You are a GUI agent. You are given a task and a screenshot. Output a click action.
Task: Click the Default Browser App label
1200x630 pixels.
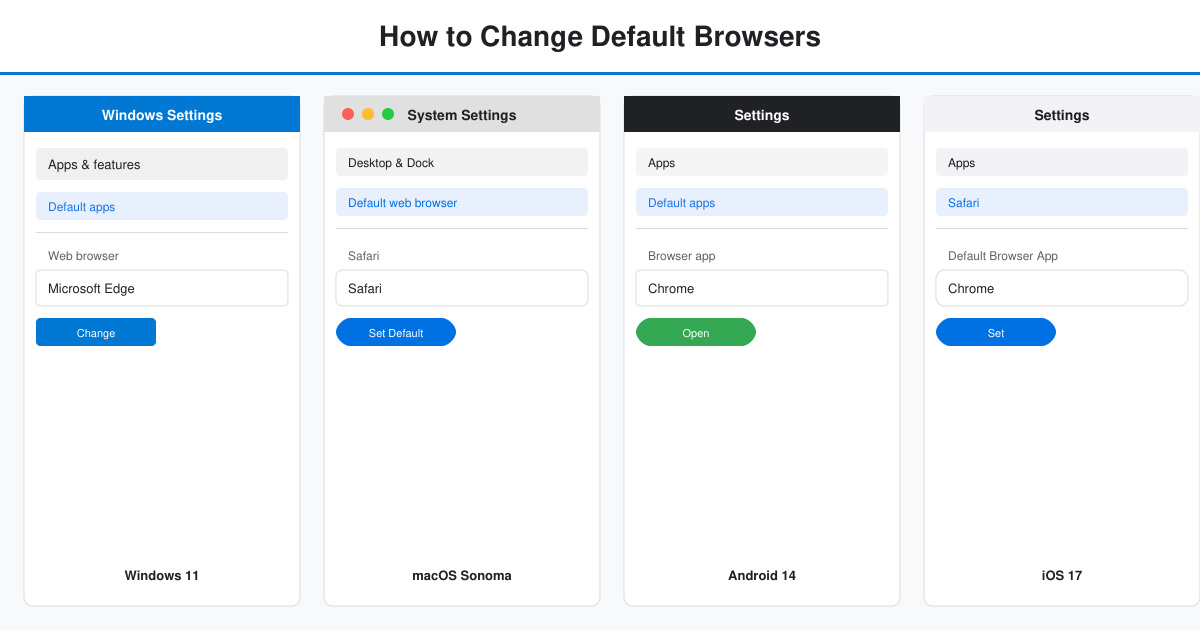click(1003, 256)
